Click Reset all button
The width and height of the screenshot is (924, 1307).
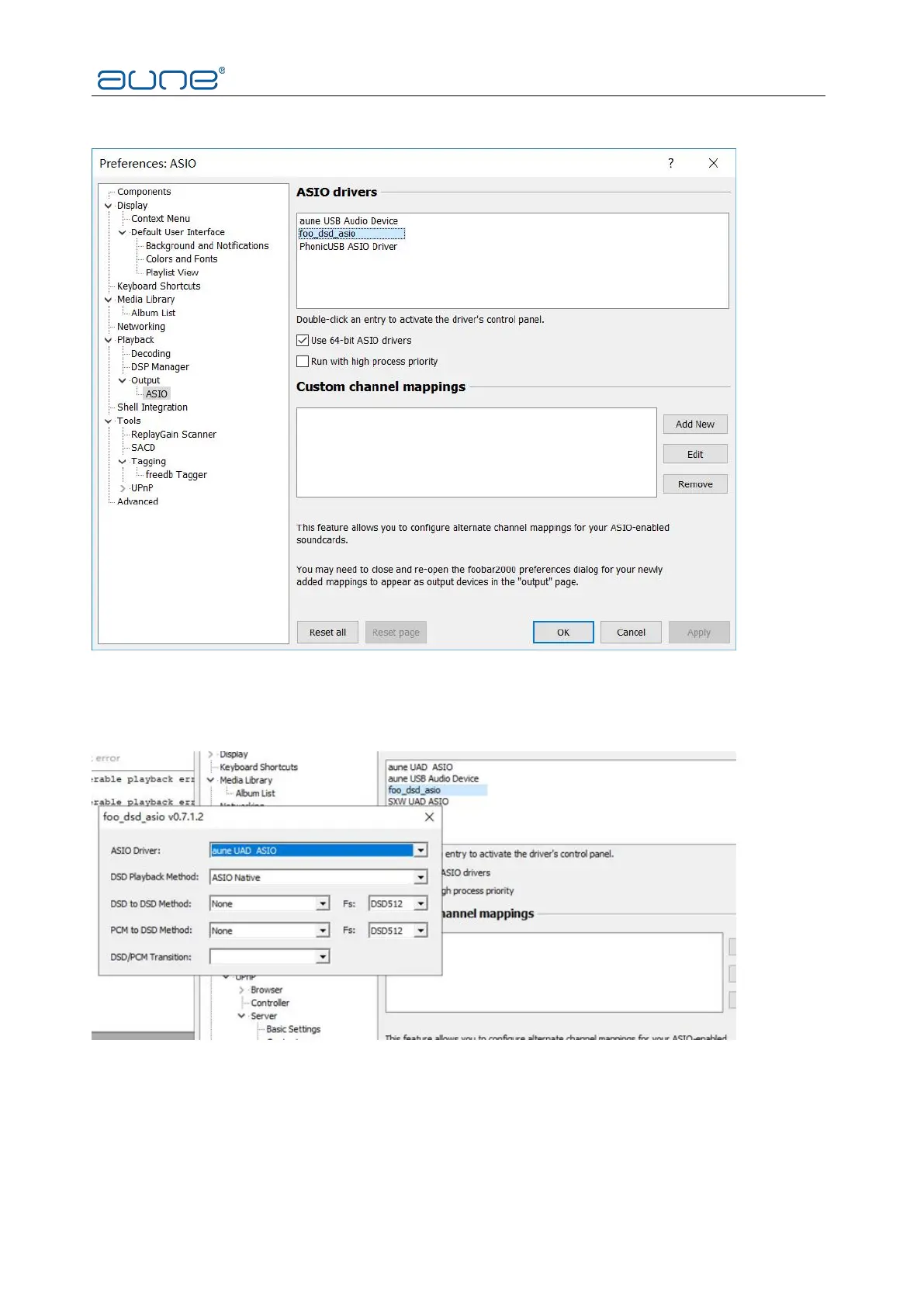[327, 633]
